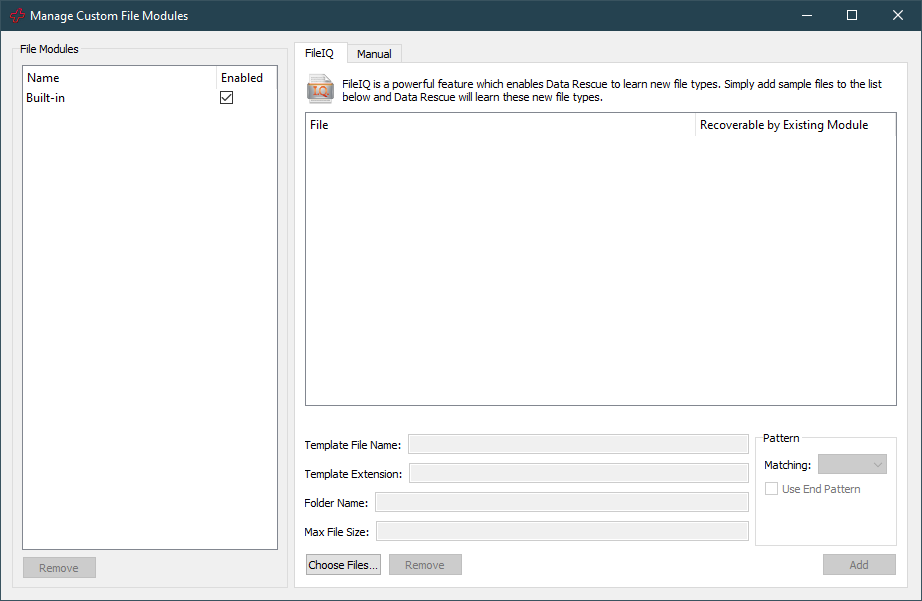The image size is (922, 601).
Task: Click the File column header
Action: tap(500, 125)
